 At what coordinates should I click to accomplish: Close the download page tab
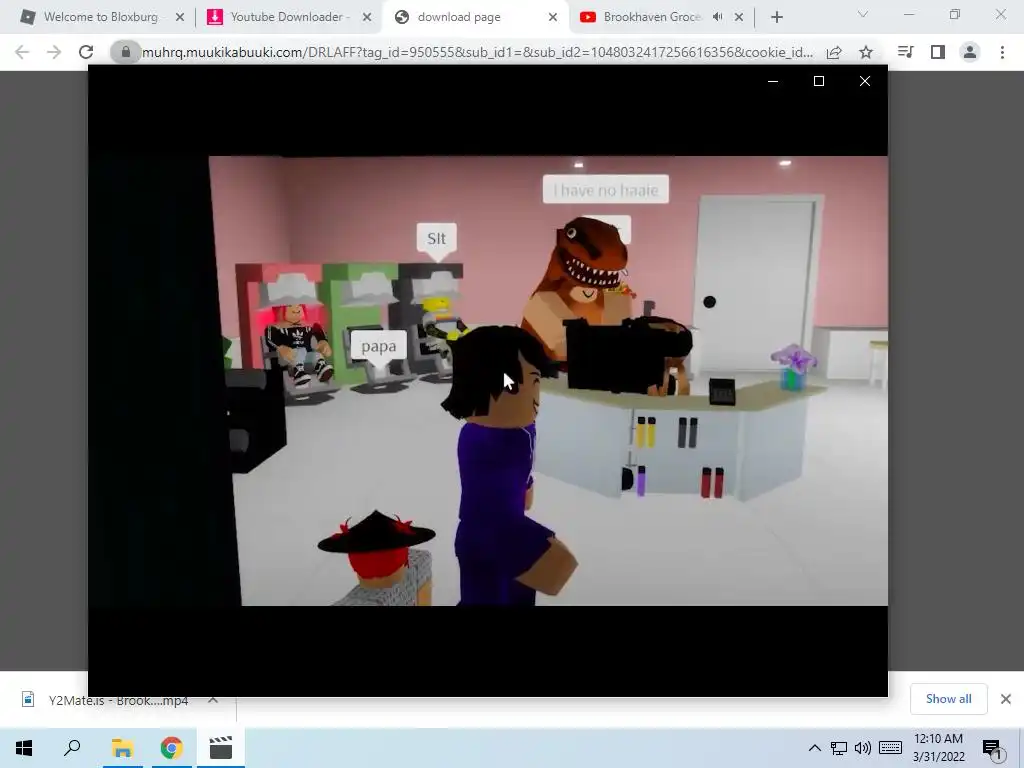coord(552,18)
